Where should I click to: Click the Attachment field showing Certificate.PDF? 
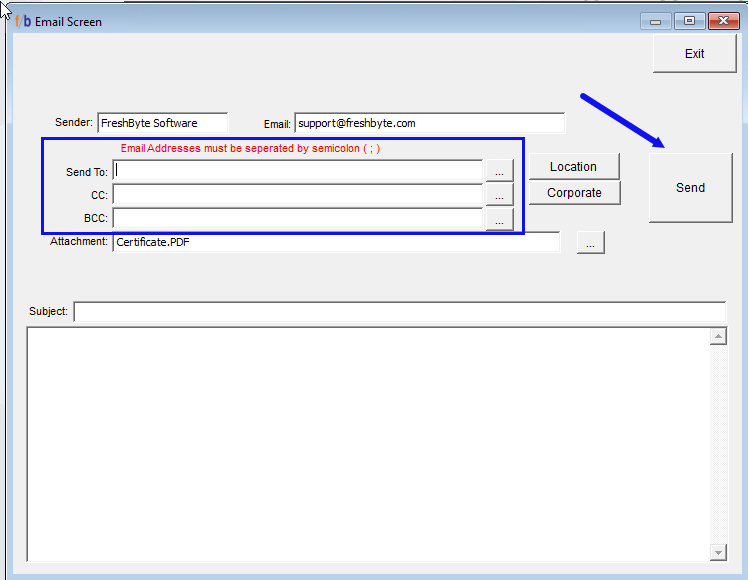335,242
